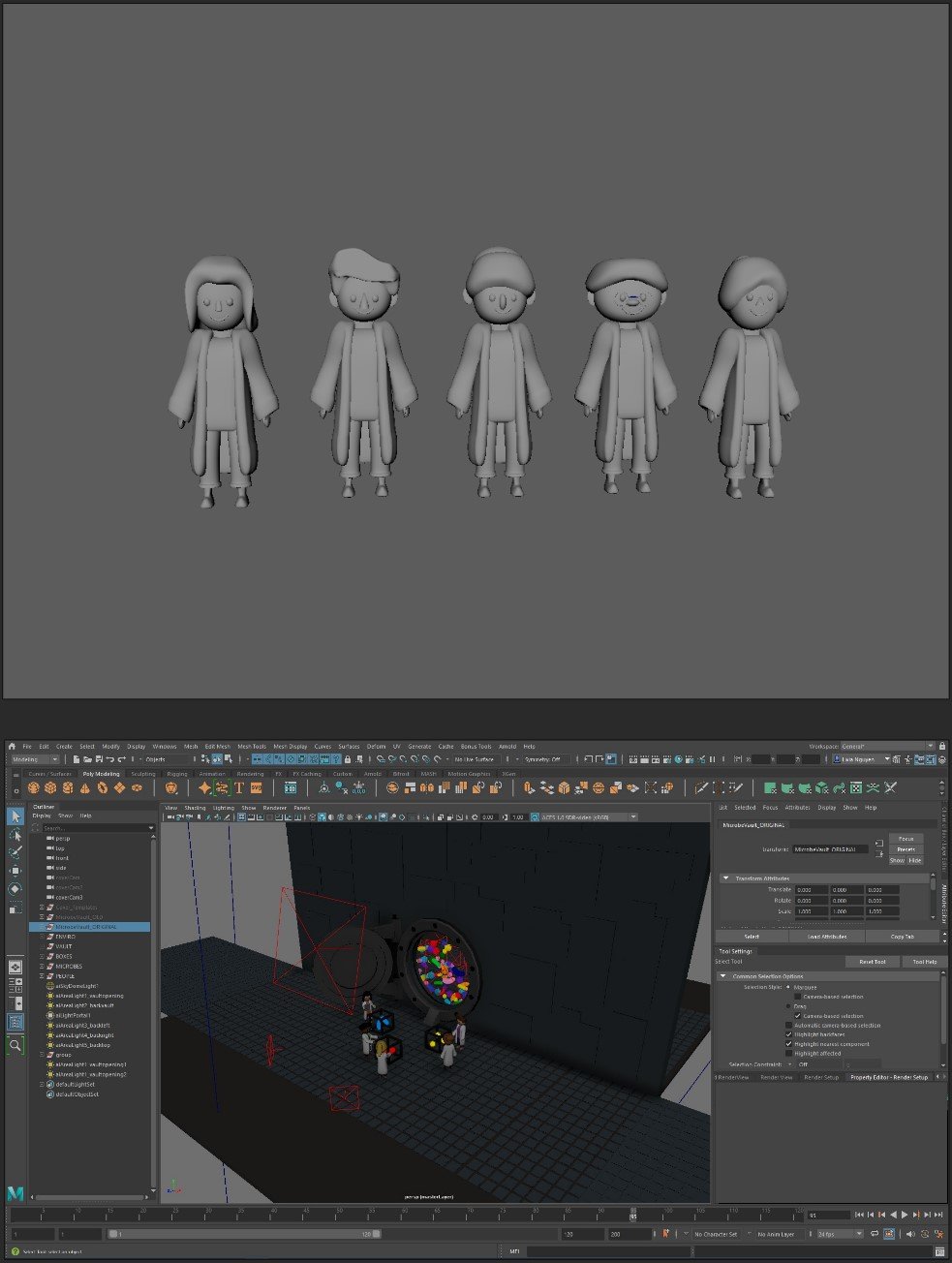Open the Workspace General dropdown
This screenshot has height=1263, width=952.
pyautogui.click(x=887, y=746)
